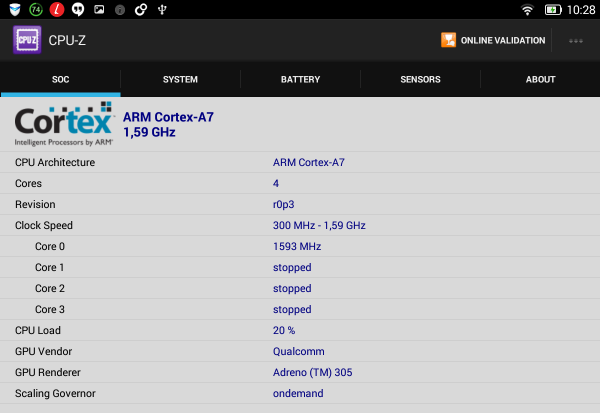Viewport: 600px width, 413px height.
Task: Select the Core 3 label
Action: pos(50,309)
